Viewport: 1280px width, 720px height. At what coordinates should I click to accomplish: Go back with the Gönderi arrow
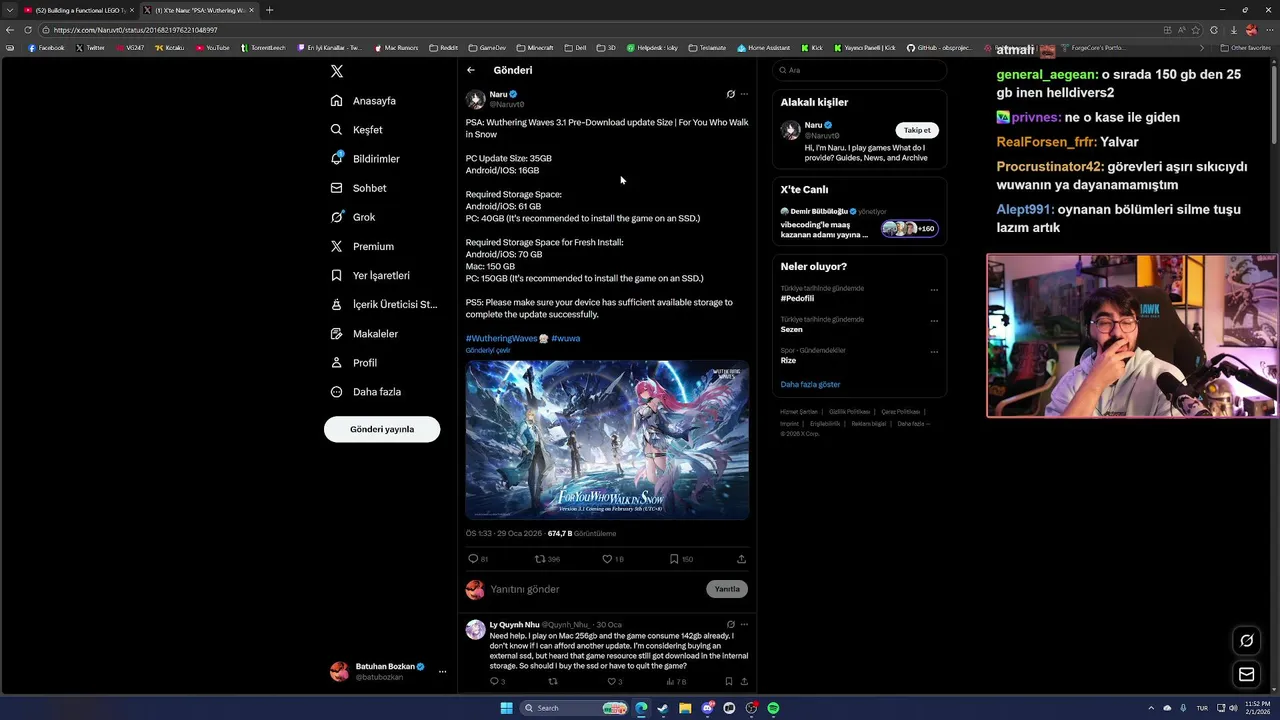click(x=471, y=70)
